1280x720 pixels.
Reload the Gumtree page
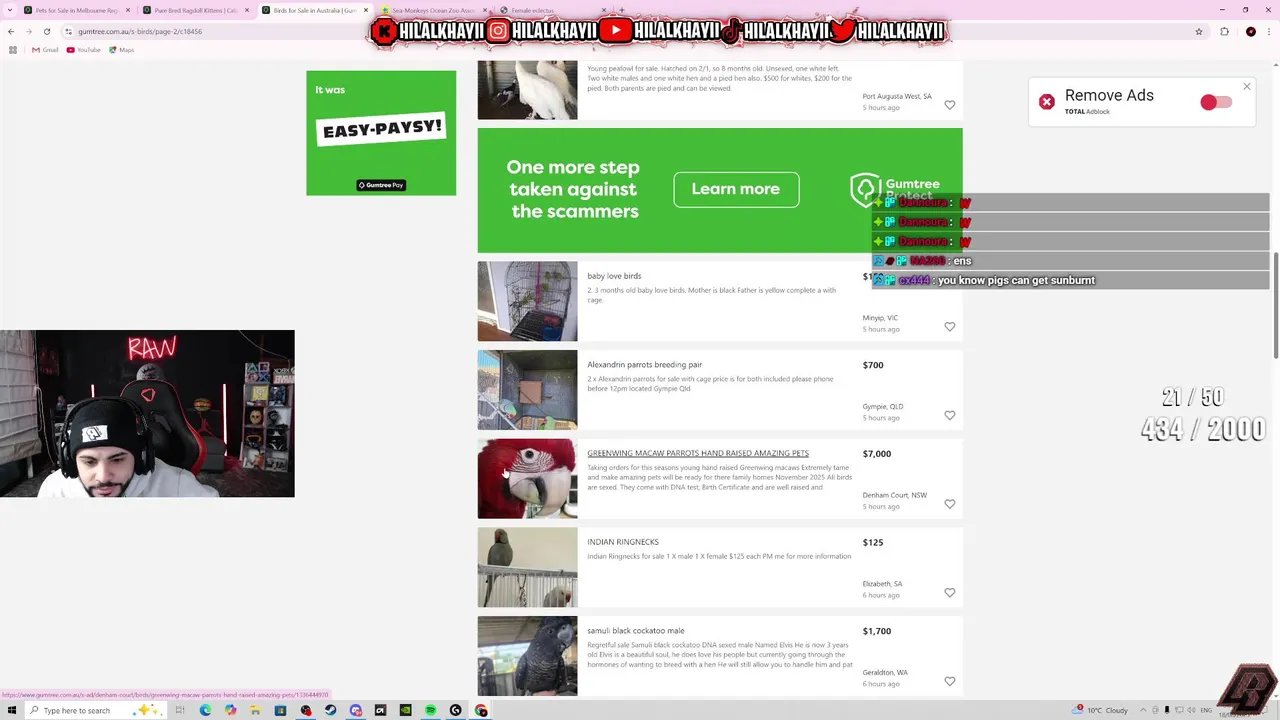tap(46, 31)
